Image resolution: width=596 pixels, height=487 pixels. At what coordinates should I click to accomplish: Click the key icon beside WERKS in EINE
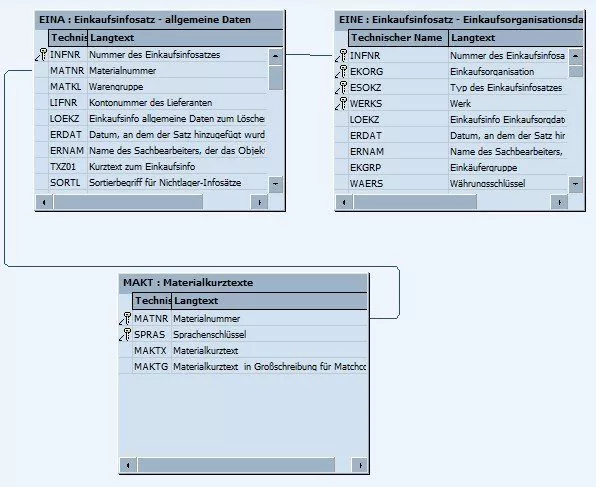pos(341,103)
